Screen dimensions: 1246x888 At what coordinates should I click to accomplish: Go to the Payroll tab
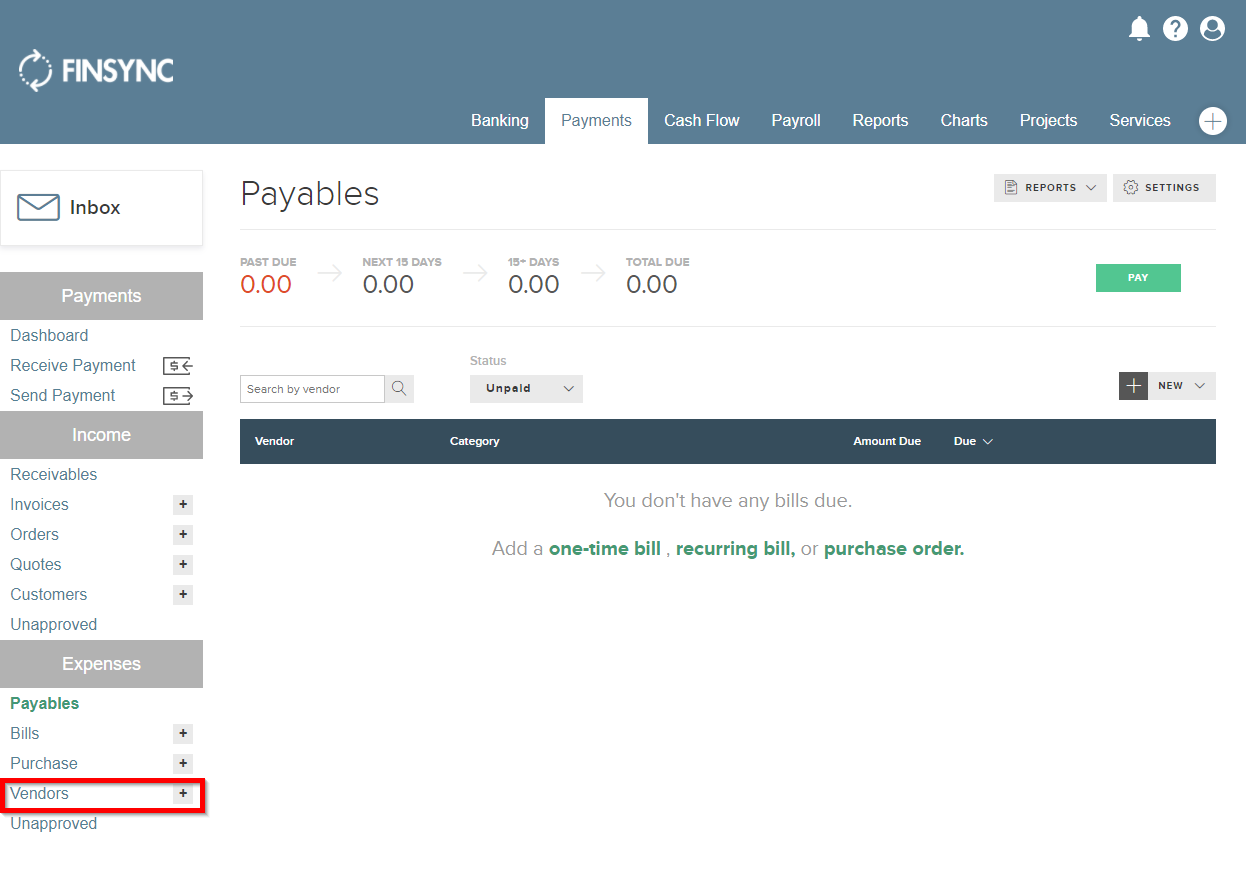click(x=796, y=121)
